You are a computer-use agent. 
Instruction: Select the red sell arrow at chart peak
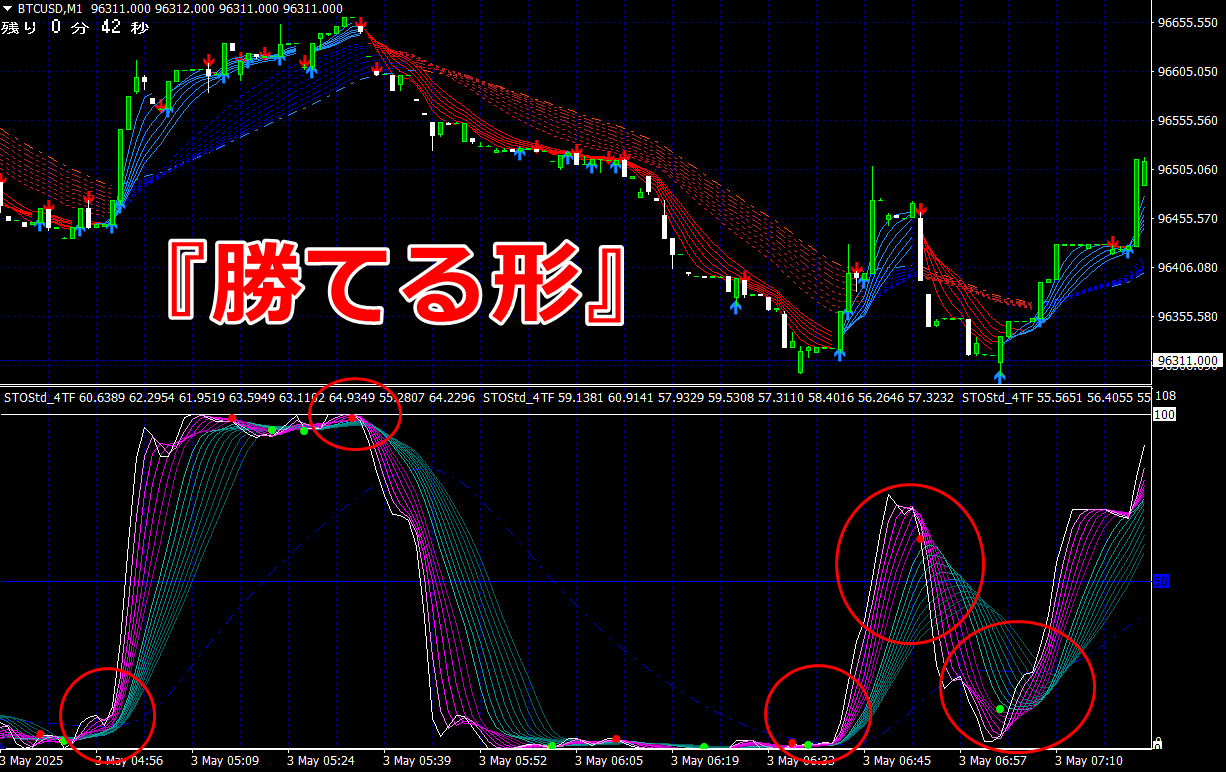(361, 22)
